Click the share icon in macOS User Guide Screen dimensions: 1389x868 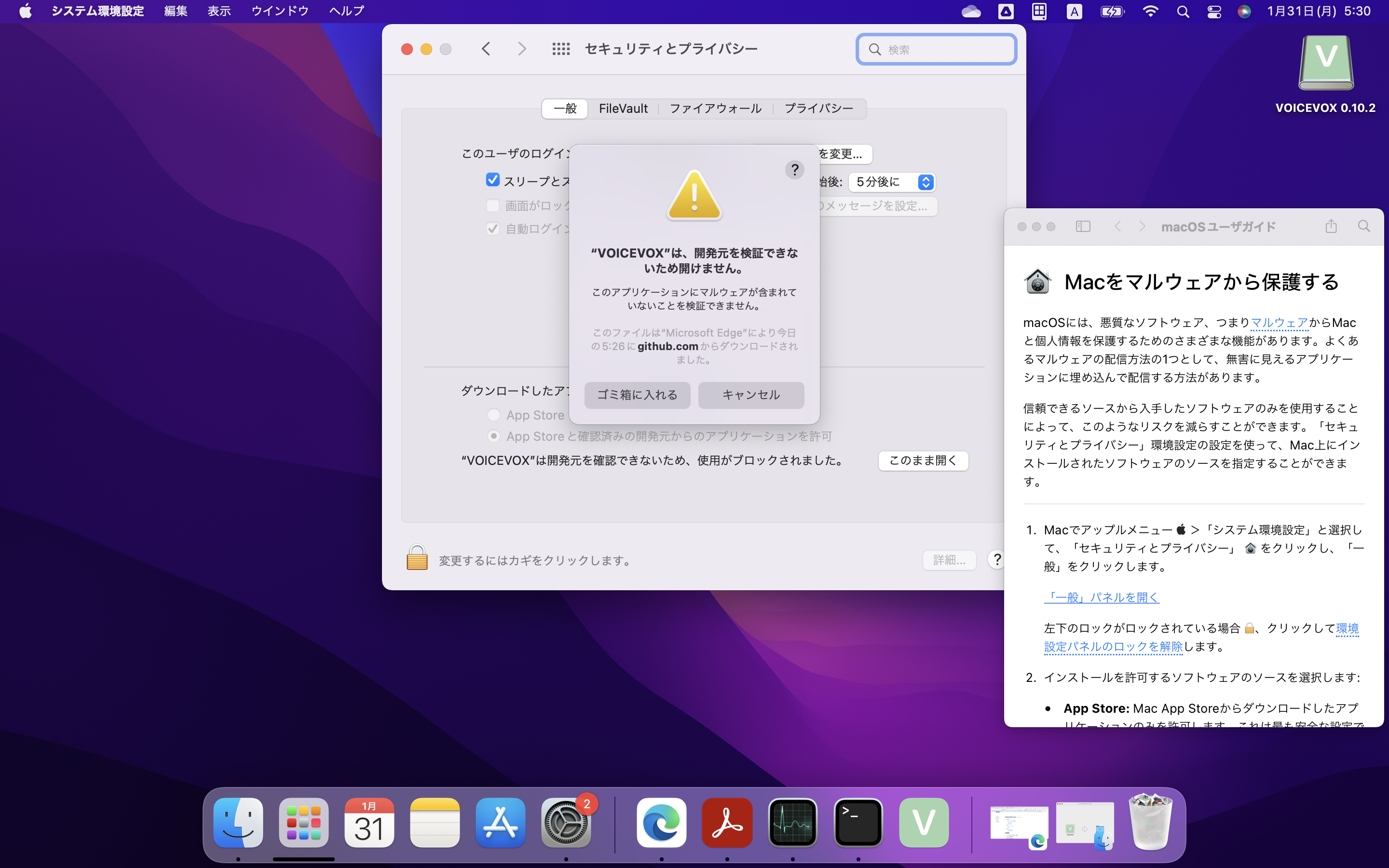click(x=1331, y=226)
